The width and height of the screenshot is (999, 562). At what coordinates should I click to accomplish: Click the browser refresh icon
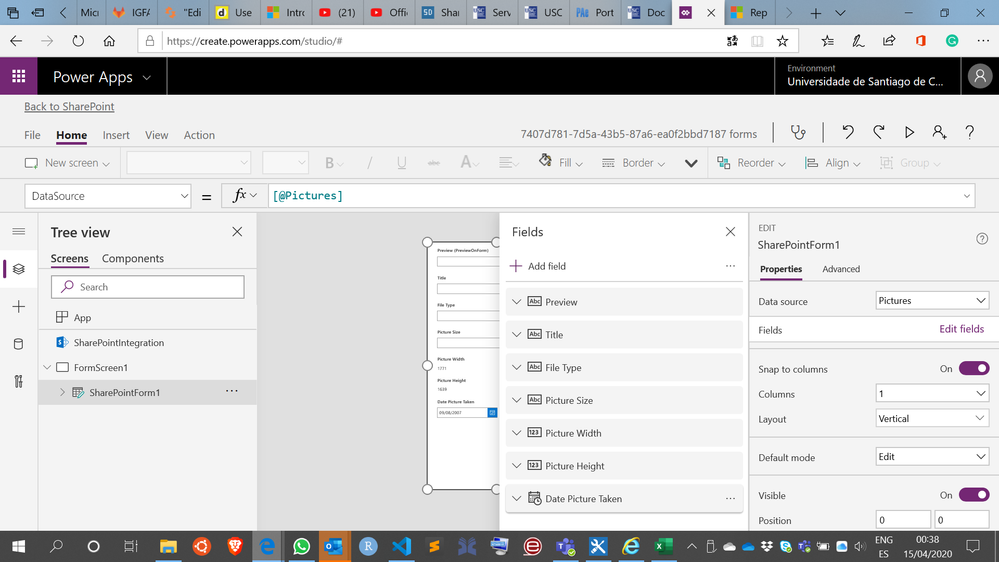pos(78,41)
